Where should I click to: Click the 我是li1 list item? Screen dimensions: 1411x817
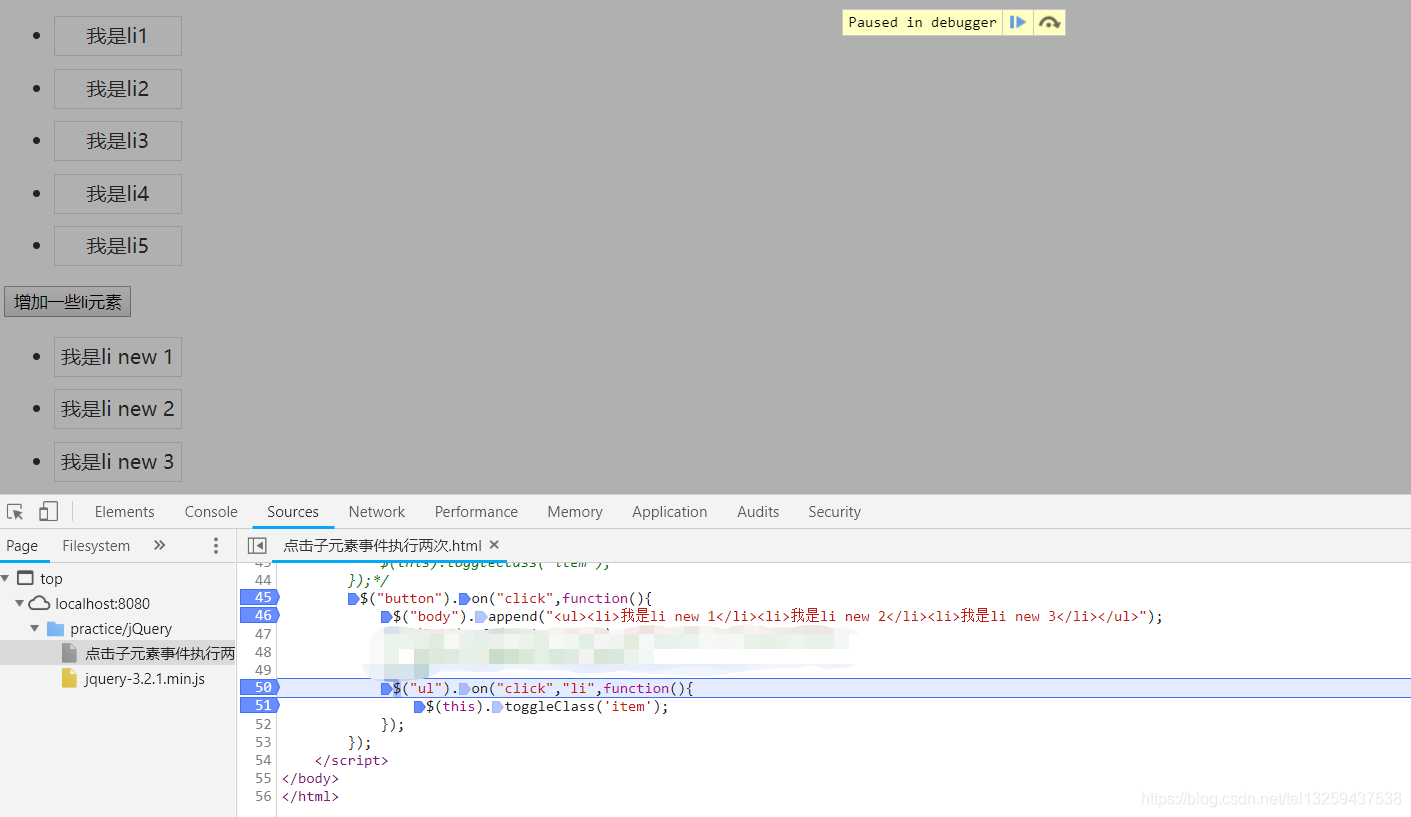118,36
